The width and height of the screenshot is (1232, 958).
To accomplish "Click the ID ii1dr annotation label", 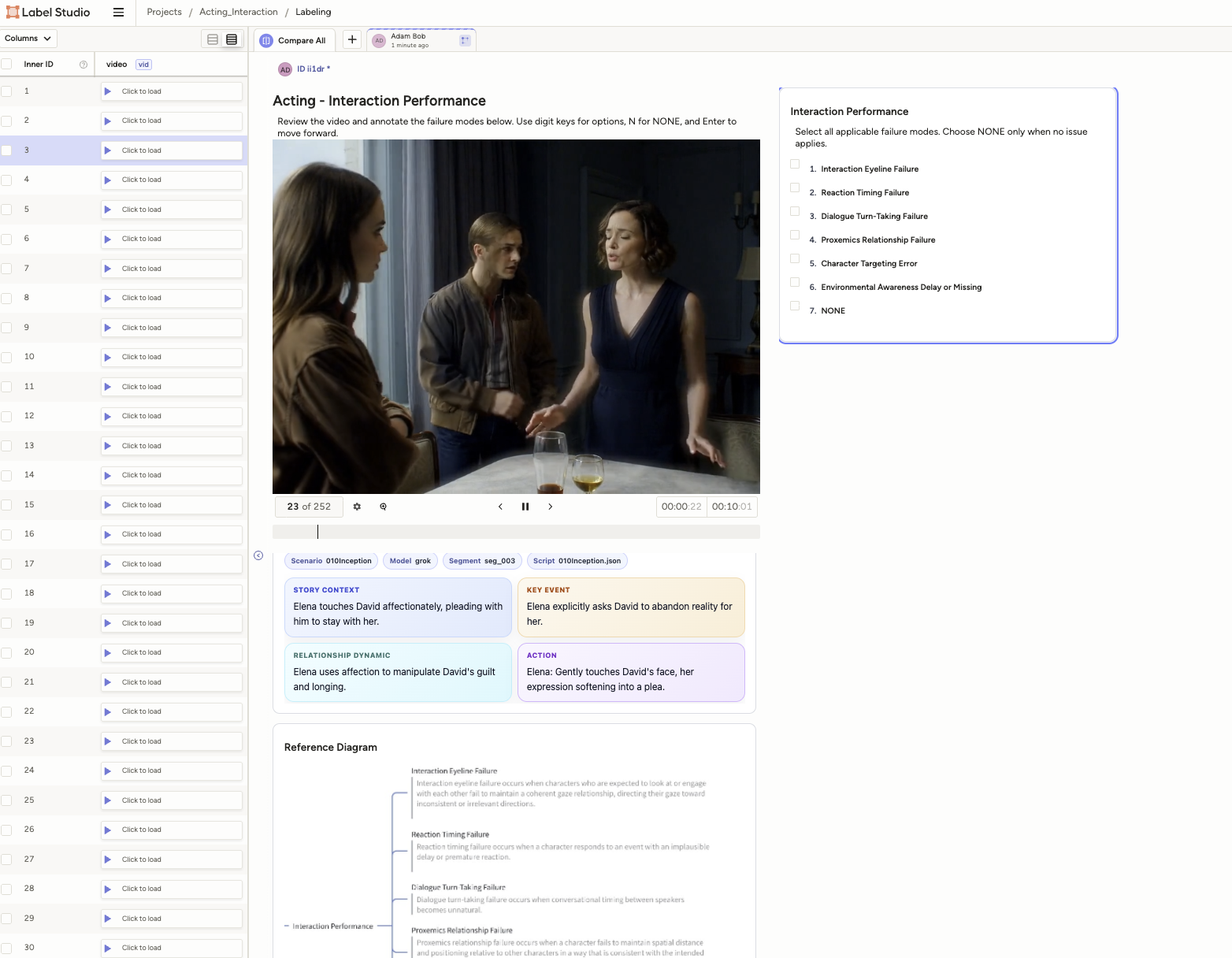I will point(314,69).
